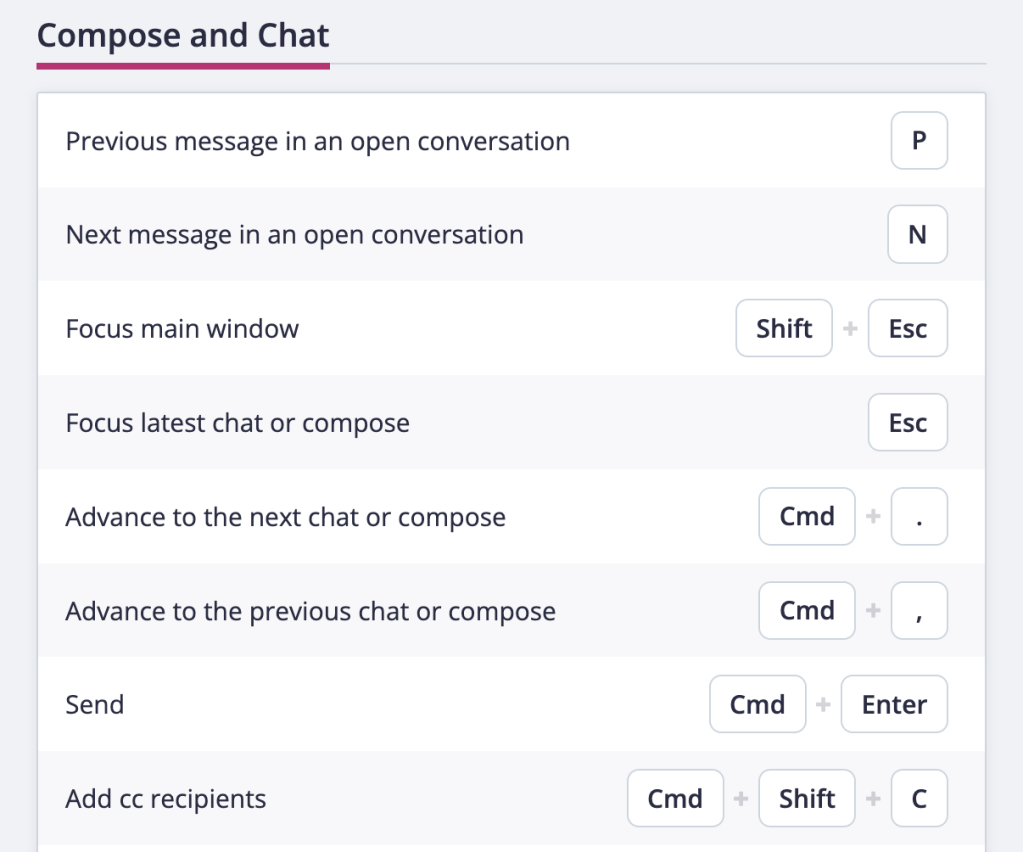Click Cmd key in Add cc recipients row

pos(675,799)
